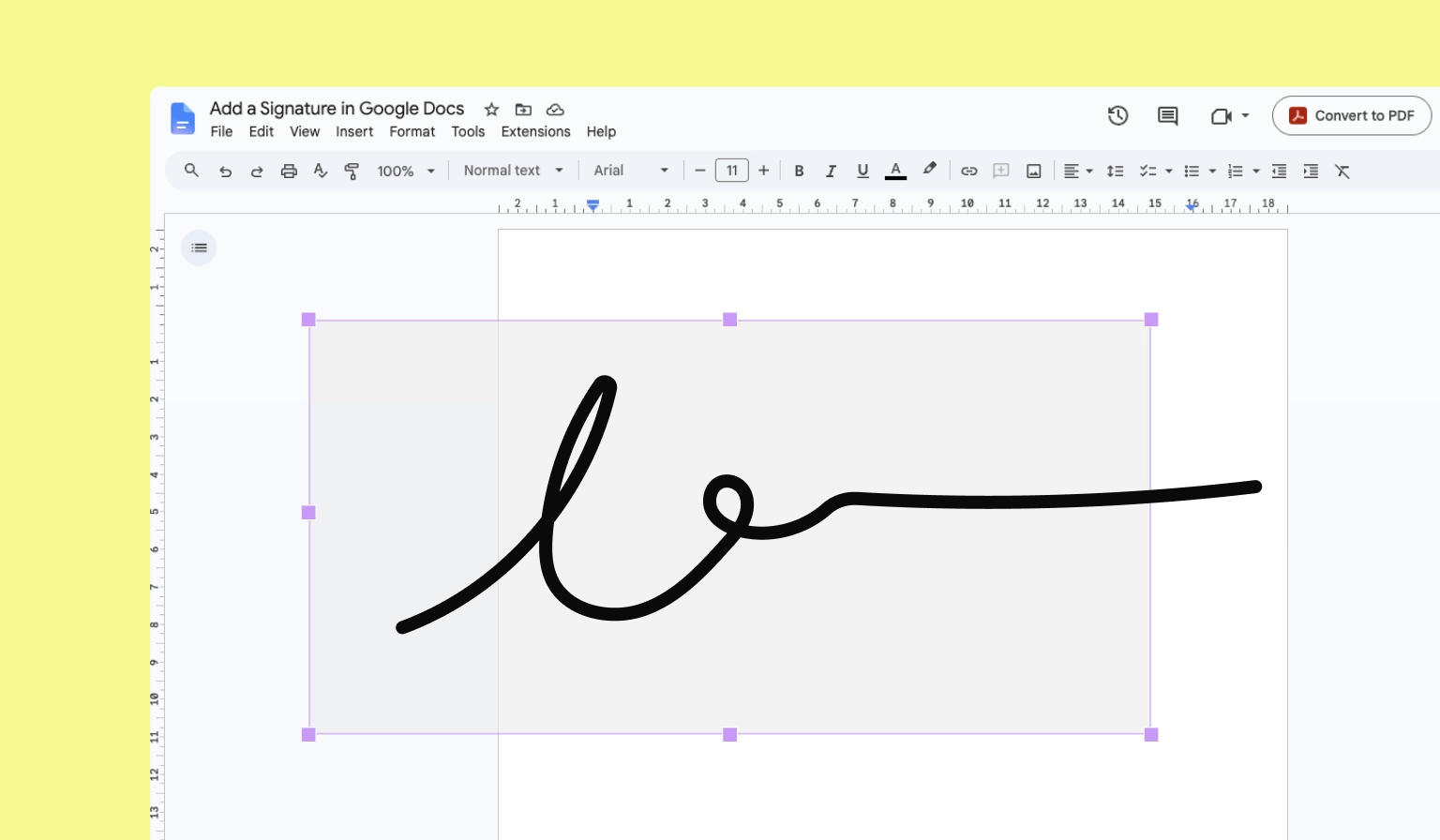Click the right indent marker on ruler
The image size is (1440, 840).
click(x=1192, y=205)
